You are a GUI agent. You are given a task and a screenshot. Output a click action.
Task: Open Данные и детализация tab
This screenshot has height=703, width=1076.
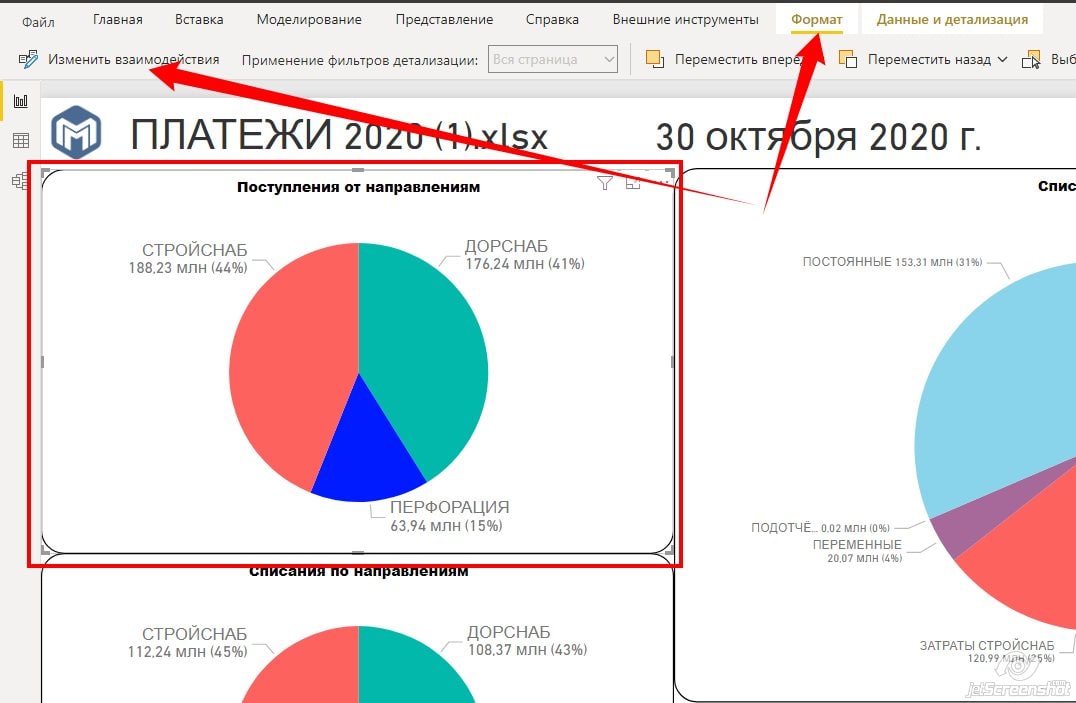tap(952, 20)
